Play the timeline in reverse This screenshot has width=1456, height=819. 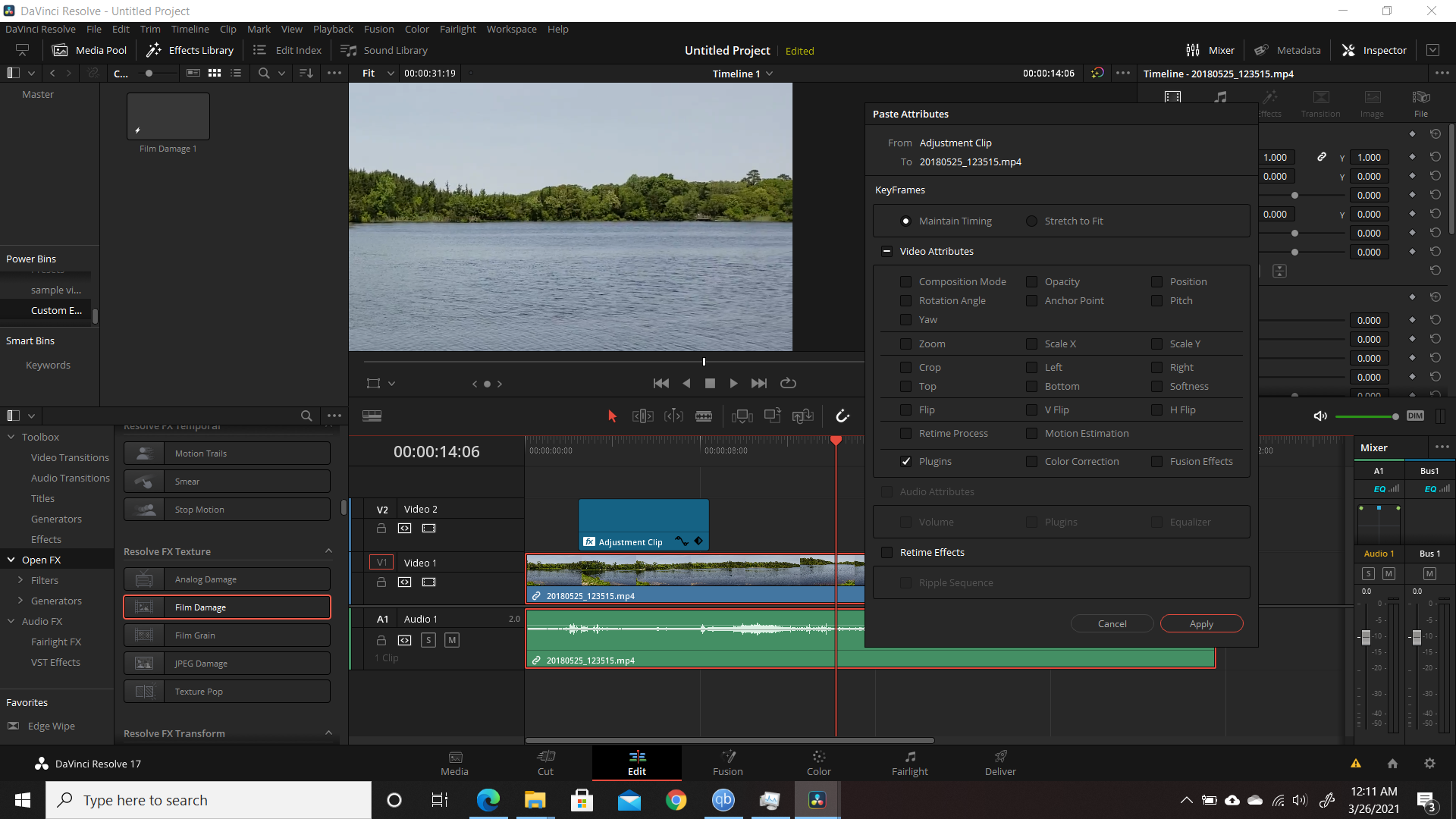point(686,384)
